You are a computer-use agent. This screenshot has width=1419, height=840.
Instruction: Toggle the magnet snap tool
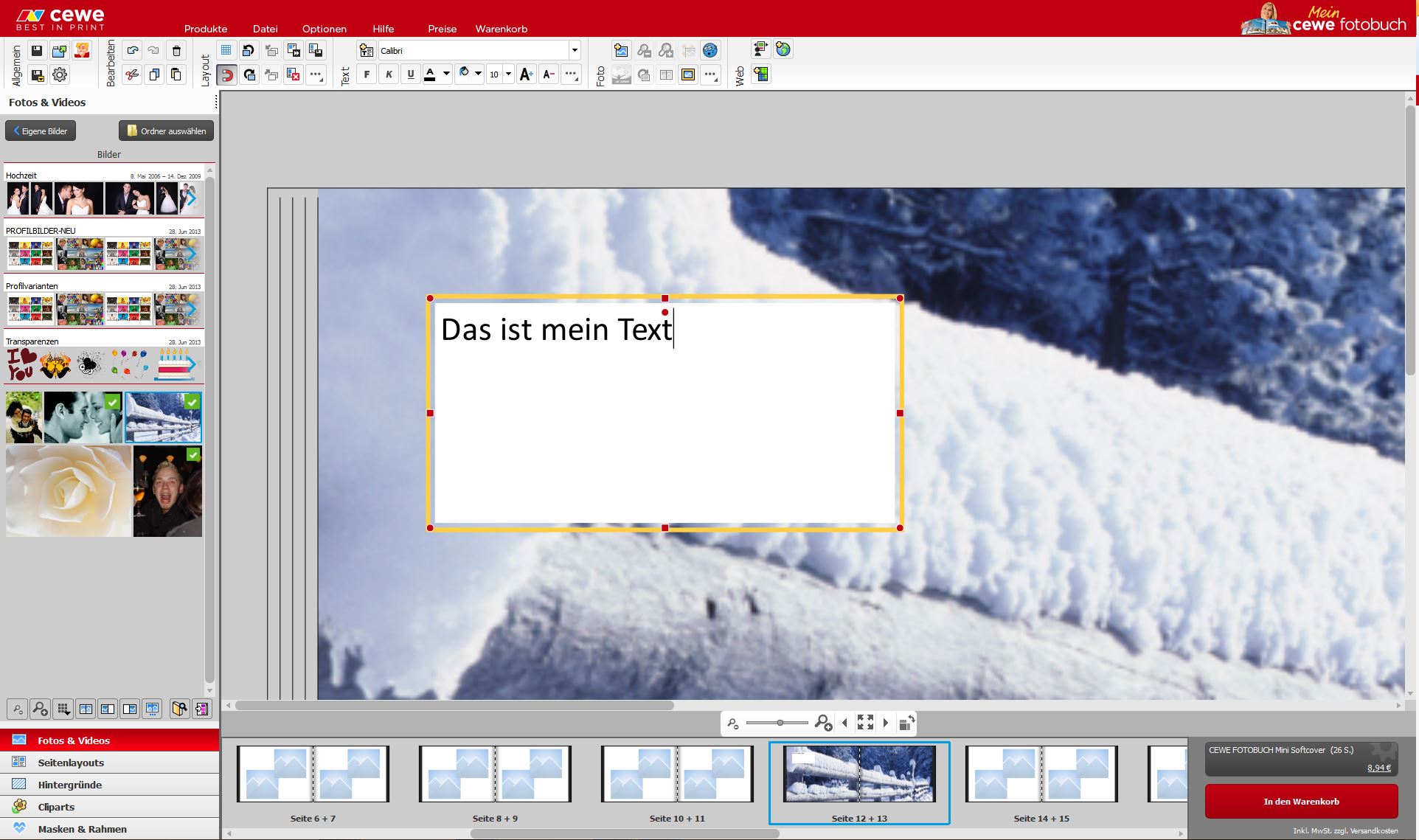pyautogui.click(x=227, y=74)
